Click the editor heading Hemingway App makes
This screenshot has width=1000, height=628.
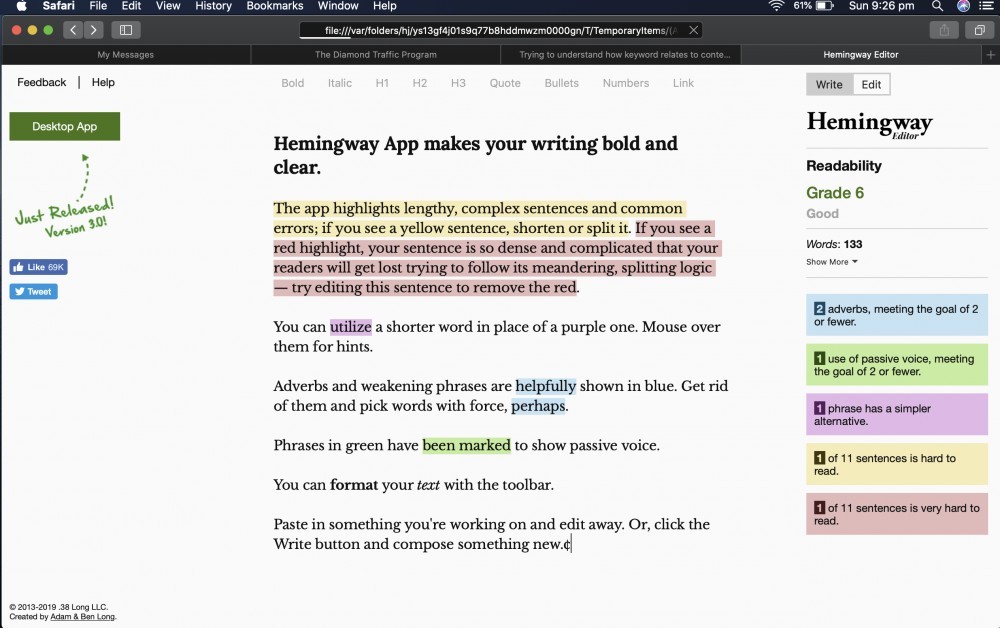[475, 155]
